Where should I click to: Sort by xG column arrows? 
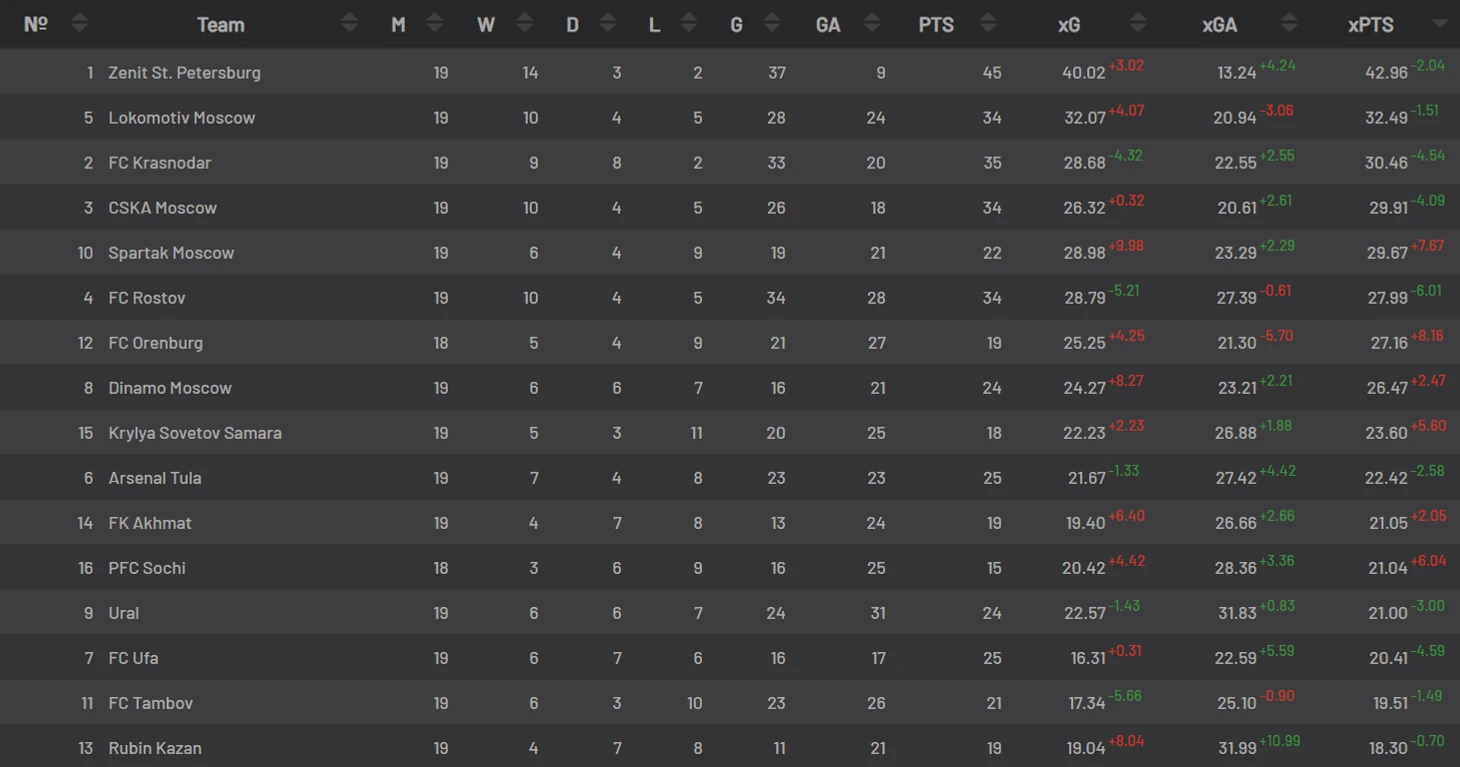click(x=1138, y=23)
